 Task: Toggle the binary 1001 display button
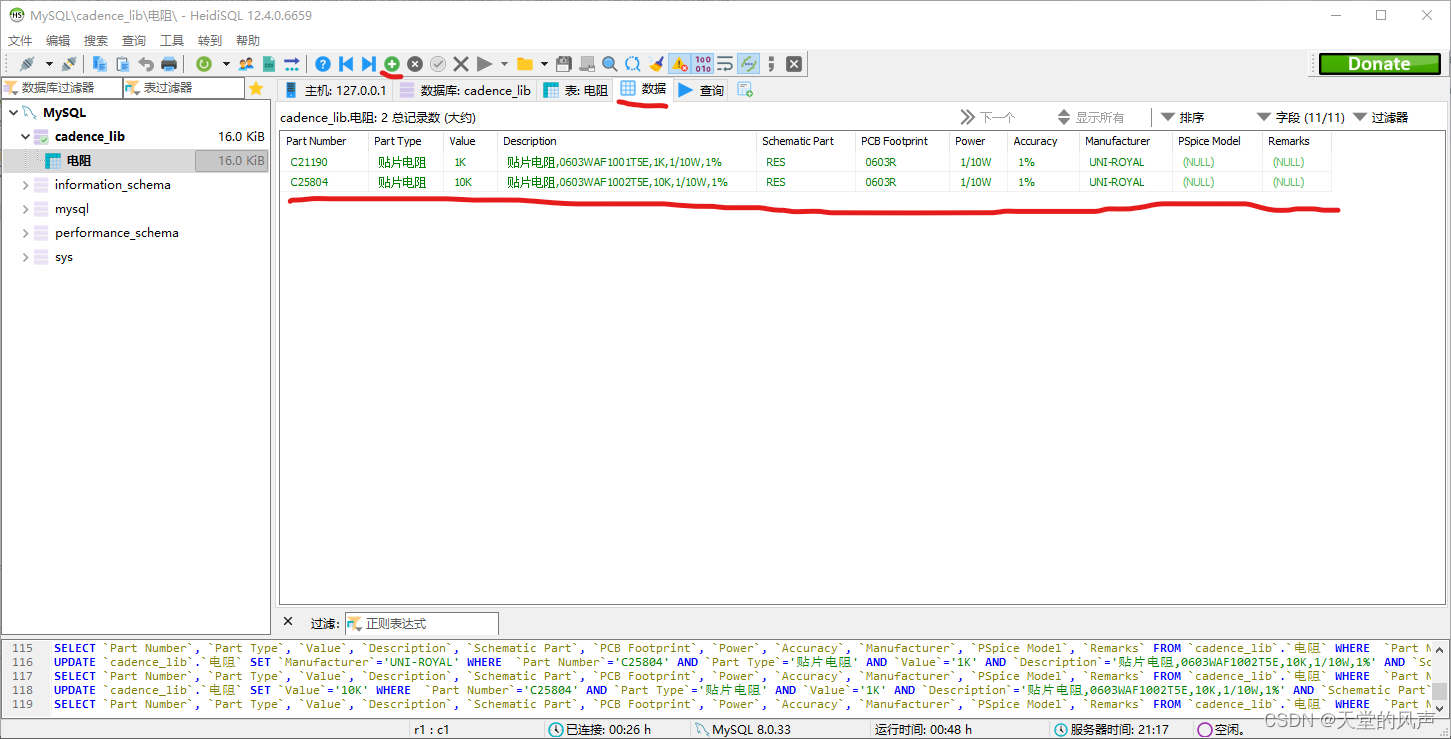pyautogui.click(x=703, y=64)
